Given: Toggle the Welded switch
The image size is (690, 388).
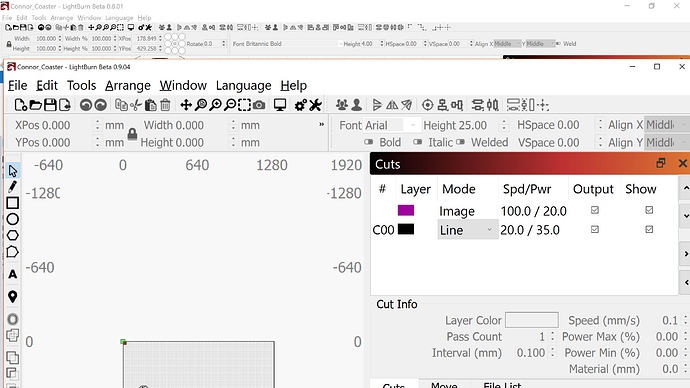Looking at the screenshot, I should [x=460, y=142].
